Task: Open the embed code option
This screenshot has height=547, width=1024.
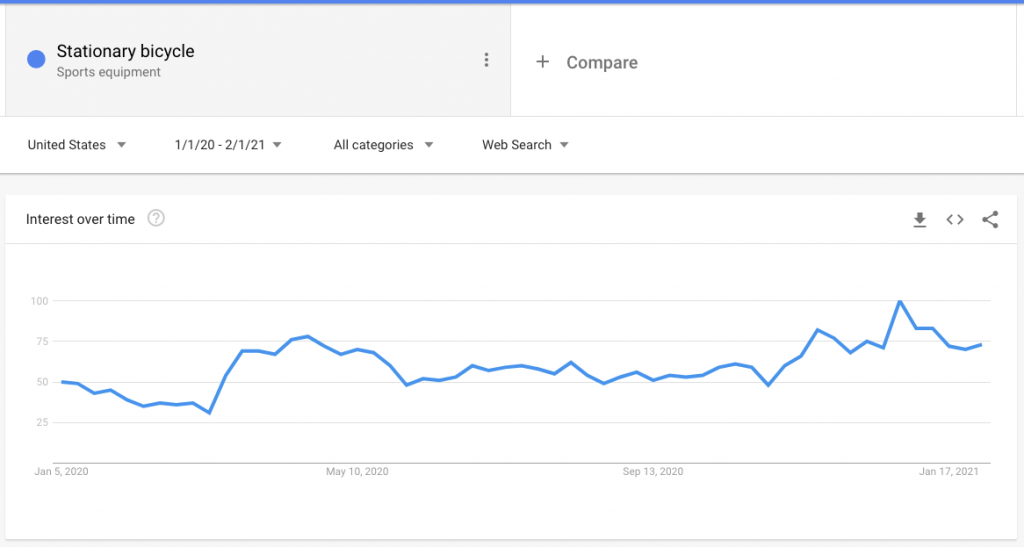Action: 955,220
